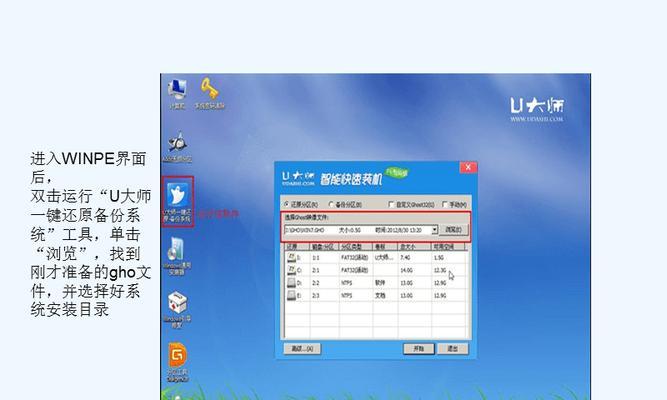Click the 浏览 browse button

[453, 230]
